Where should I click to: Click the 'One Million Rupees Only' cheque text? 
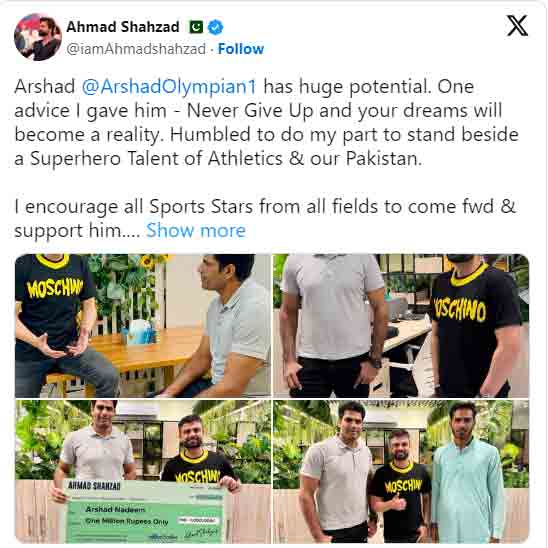(x=127, y=521)
